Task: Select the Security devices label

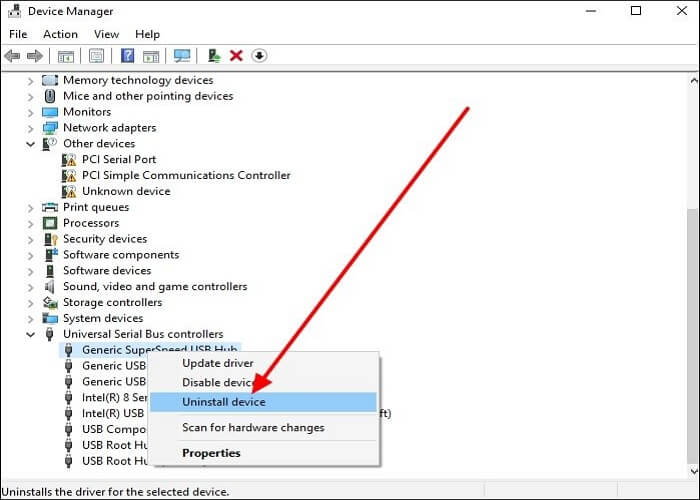Action: point(105,239)
